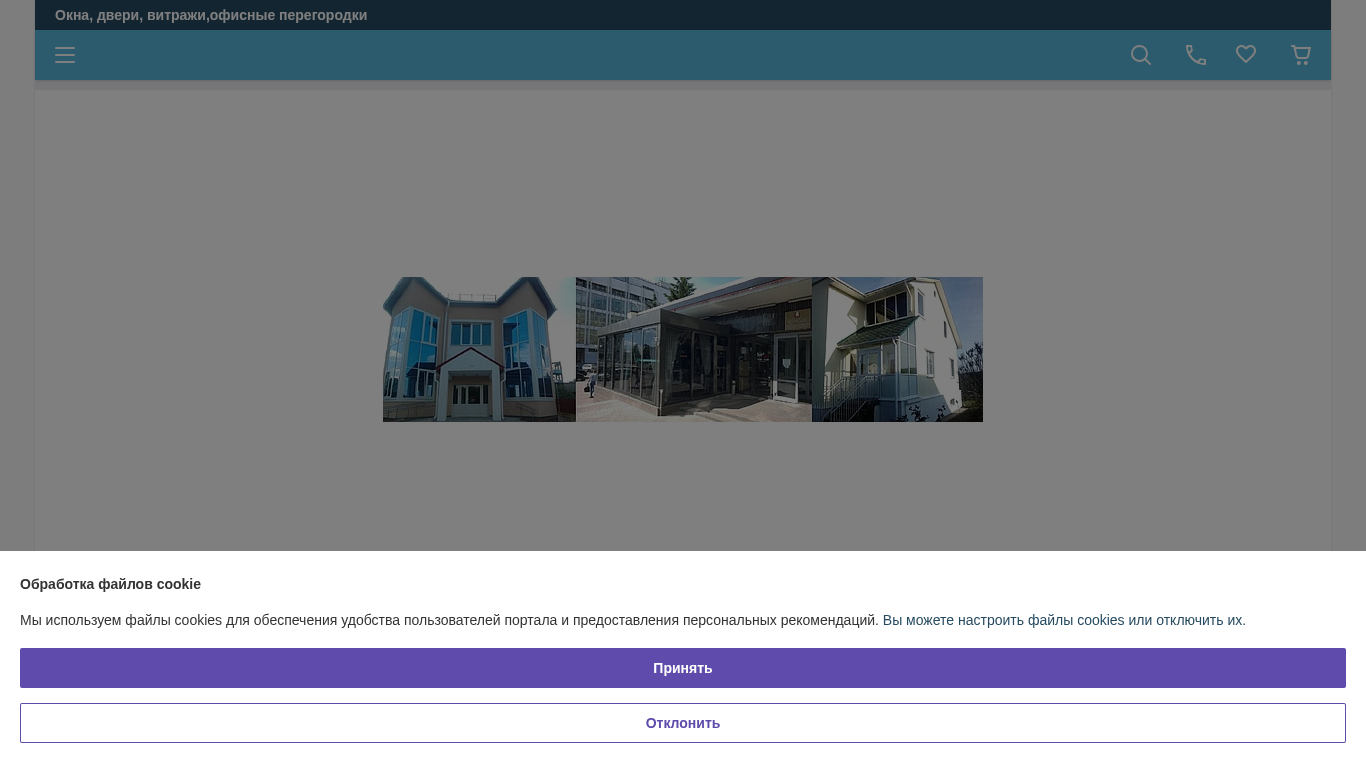This screenshot has height=768, width=1366.
Task: Open favorites heart icon
Action: (x=1246, y=54)
